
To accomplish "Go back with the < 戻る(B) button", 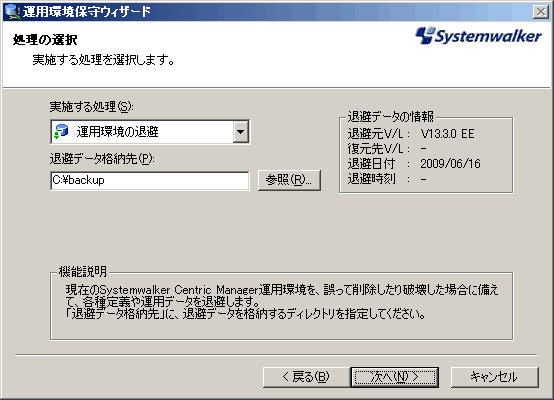I will (306, 377).
